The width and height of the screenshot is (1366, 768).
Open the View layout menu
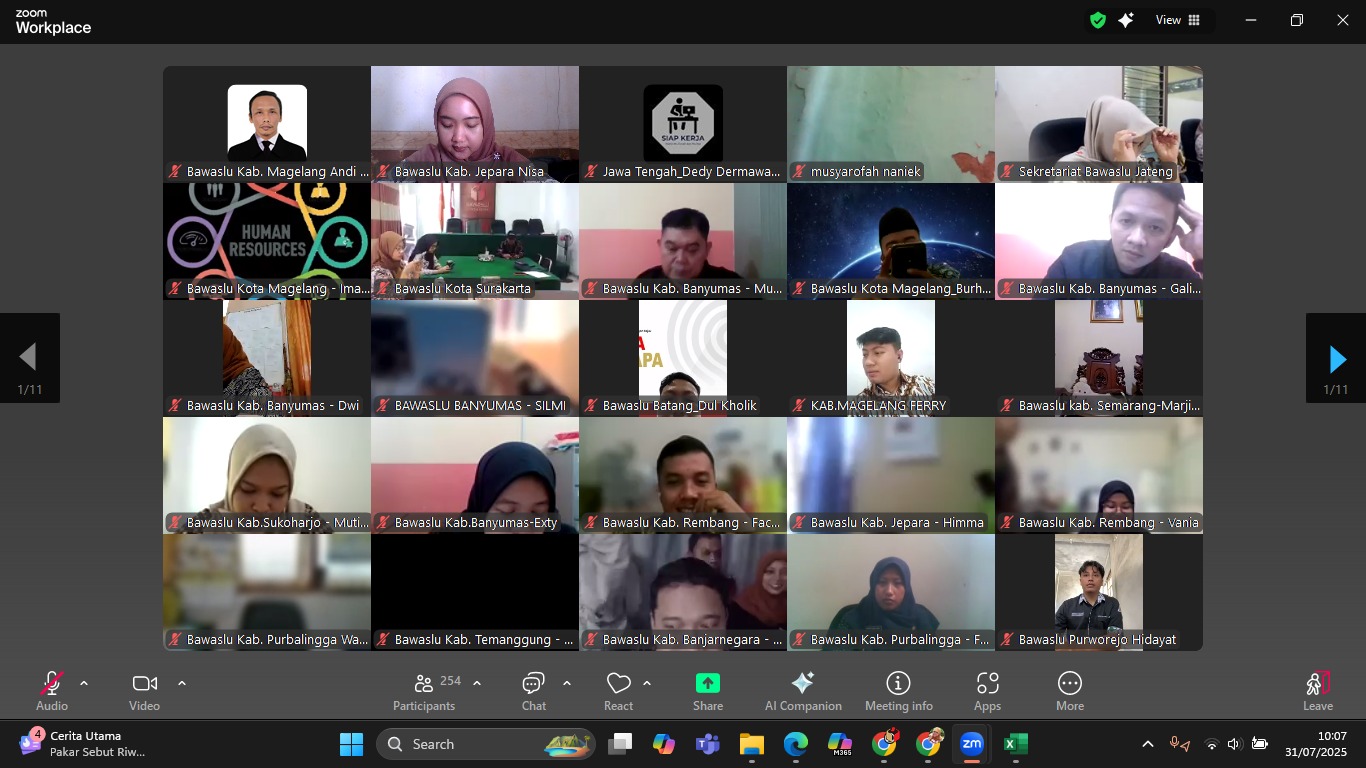1178,20
